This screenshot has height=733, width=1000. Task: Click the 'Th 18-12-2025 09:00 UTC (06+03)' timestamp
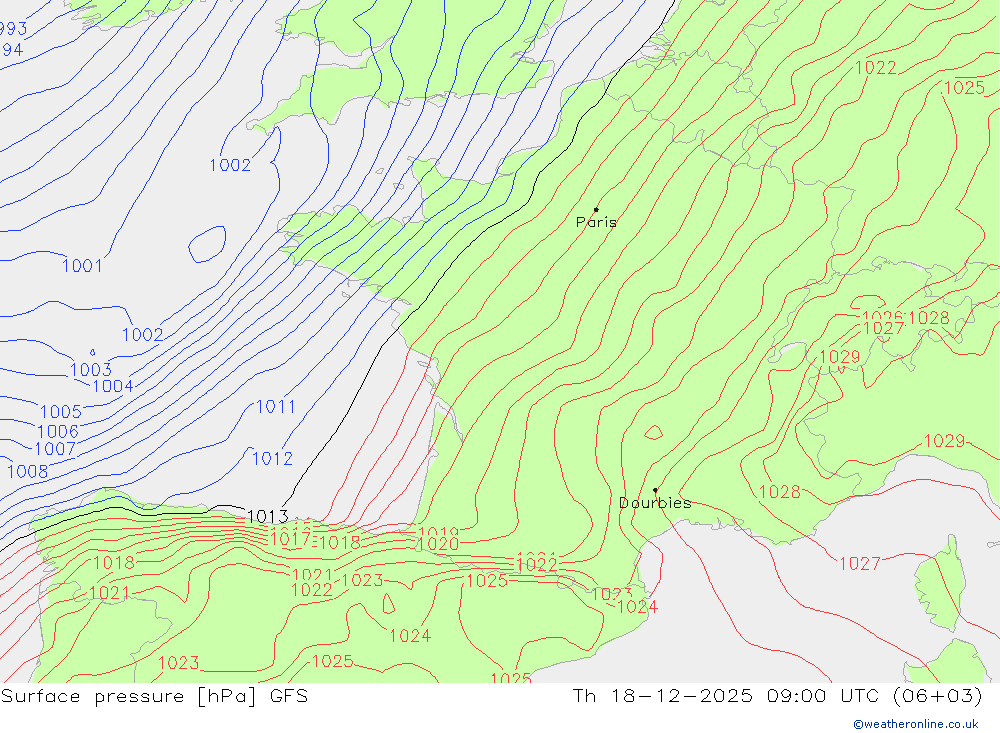(777, 696)
